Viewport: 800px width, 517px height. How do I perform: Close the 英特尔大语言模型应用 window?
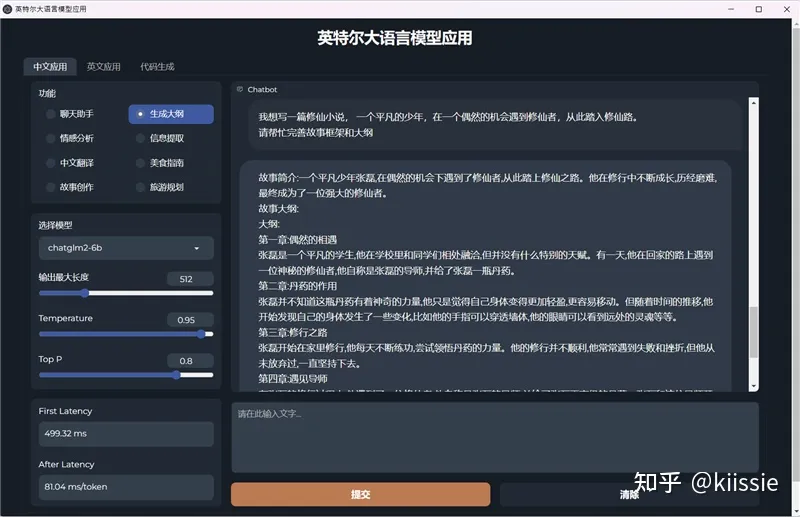pyautogui.click(x=787, y=9)
